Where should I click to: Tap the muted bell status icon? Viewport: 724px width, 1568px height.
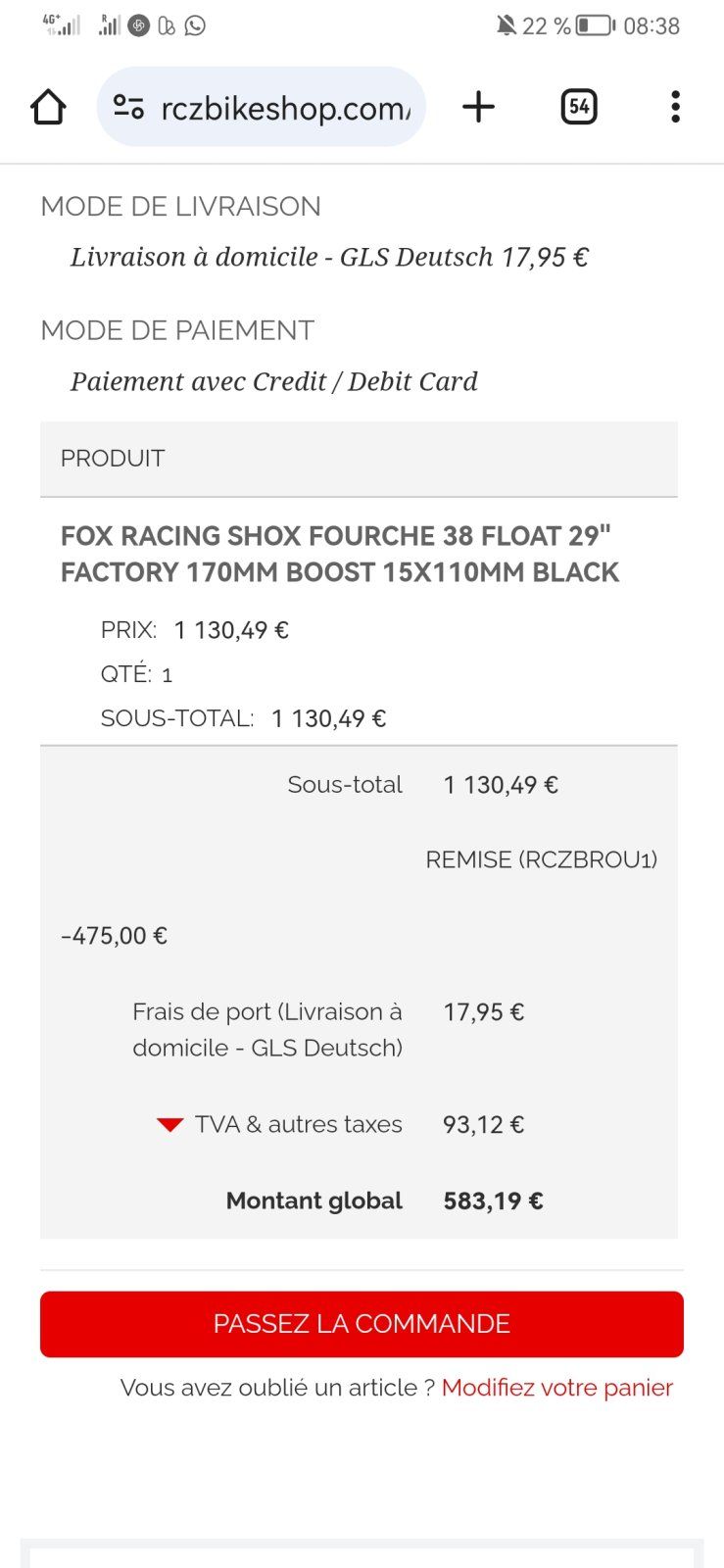(506, 25)
